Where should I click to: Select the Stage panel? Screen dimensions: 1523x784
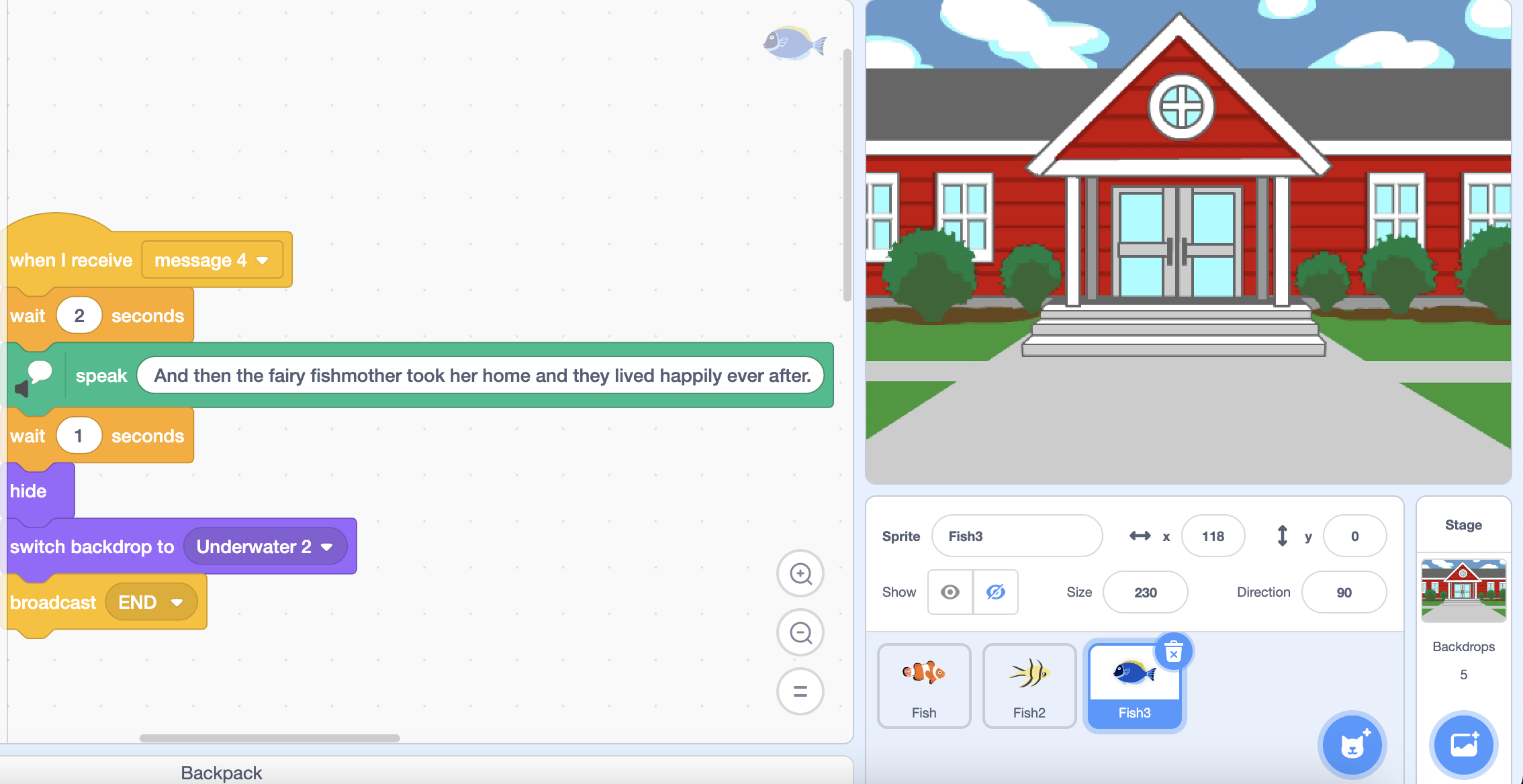(1463, 591)
